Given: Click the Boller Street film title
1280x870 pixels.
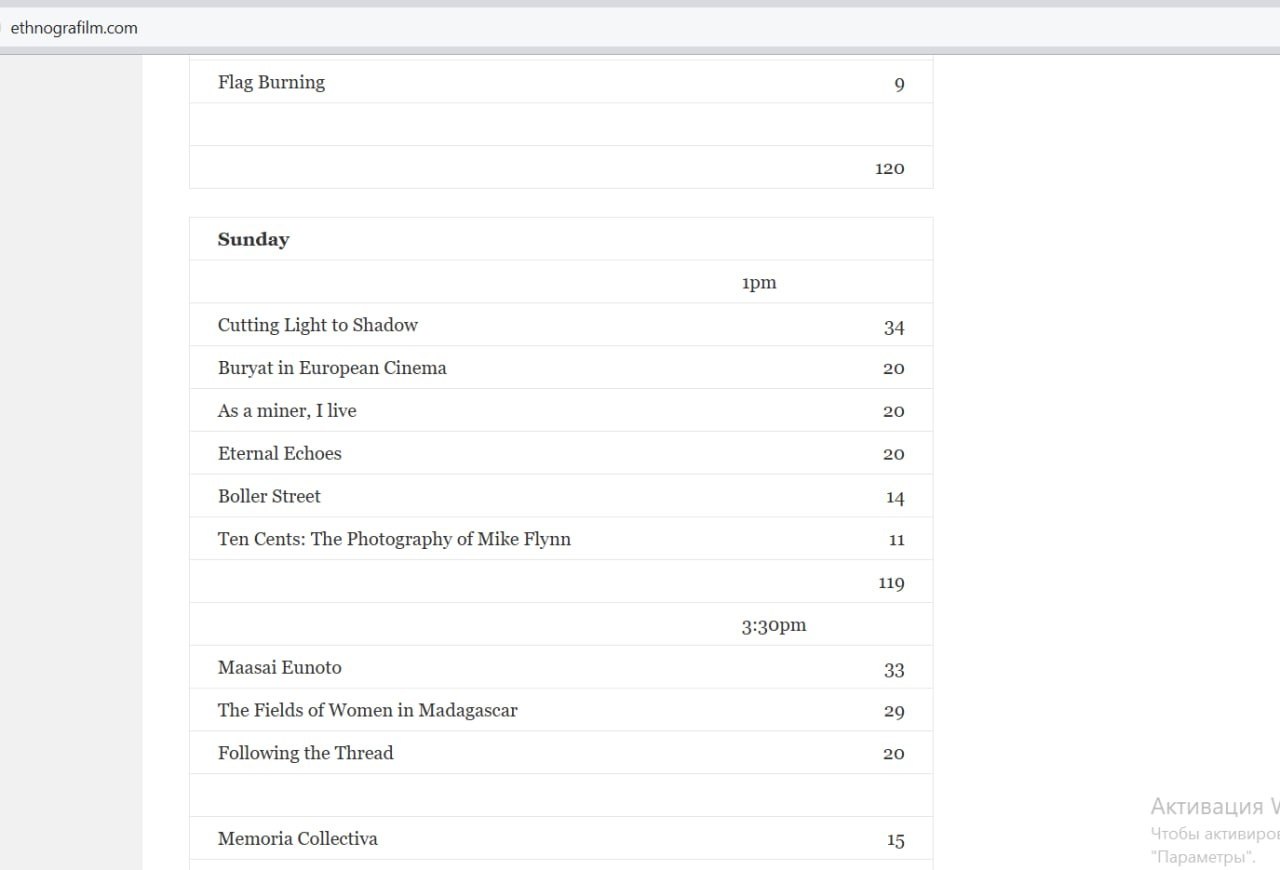Looking at the screenshot, I should click(x=269, y=497).
